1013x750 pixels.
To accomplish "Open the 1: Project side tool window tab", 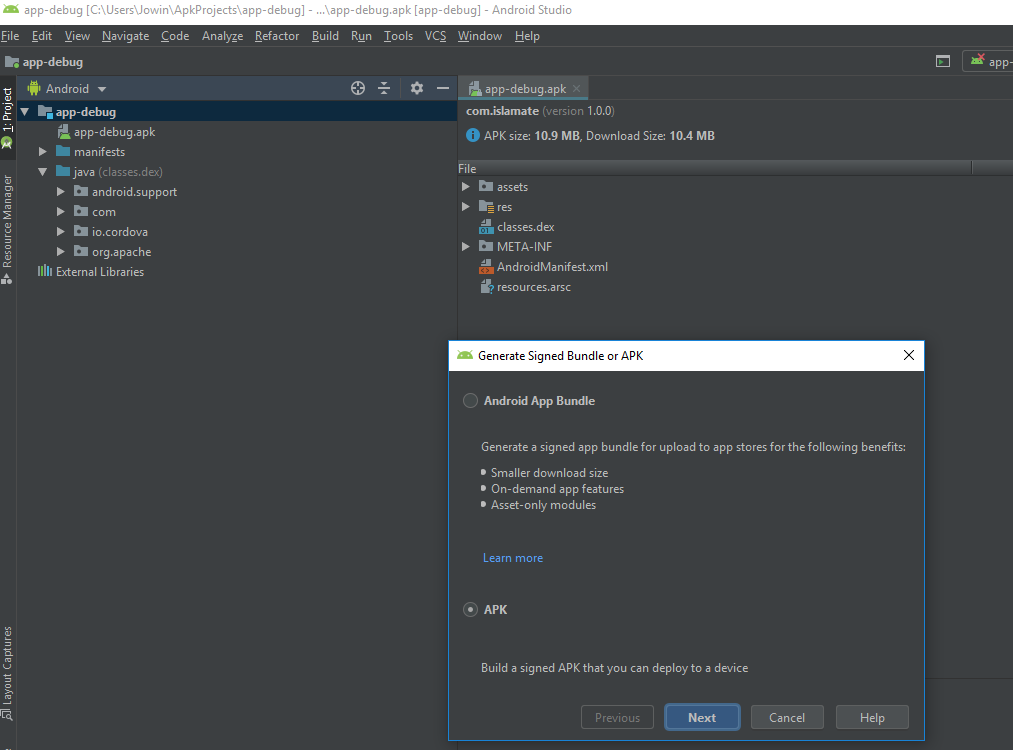I will tap(7, 118).
